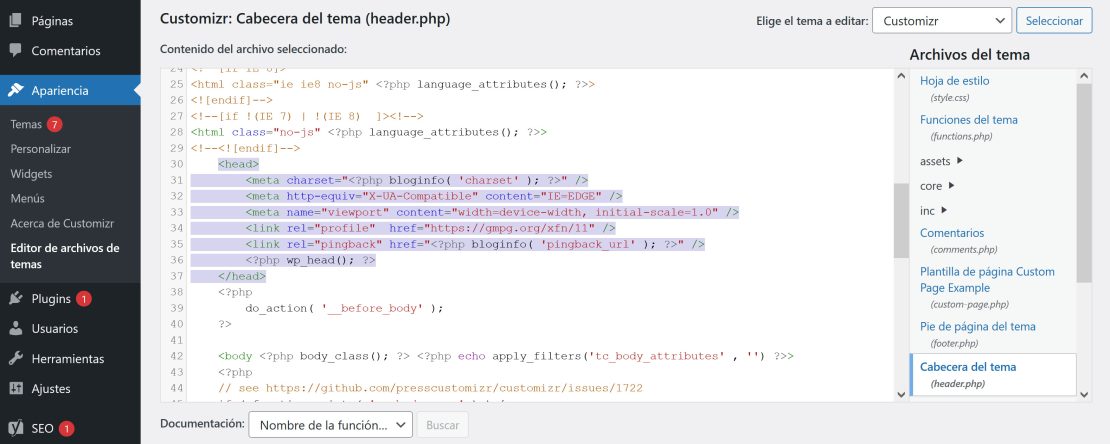Image resolution: width=1110 pixels, height=444 pixels.
Task: Click the Plugins plug icon
Action: [x=16, y=299]
